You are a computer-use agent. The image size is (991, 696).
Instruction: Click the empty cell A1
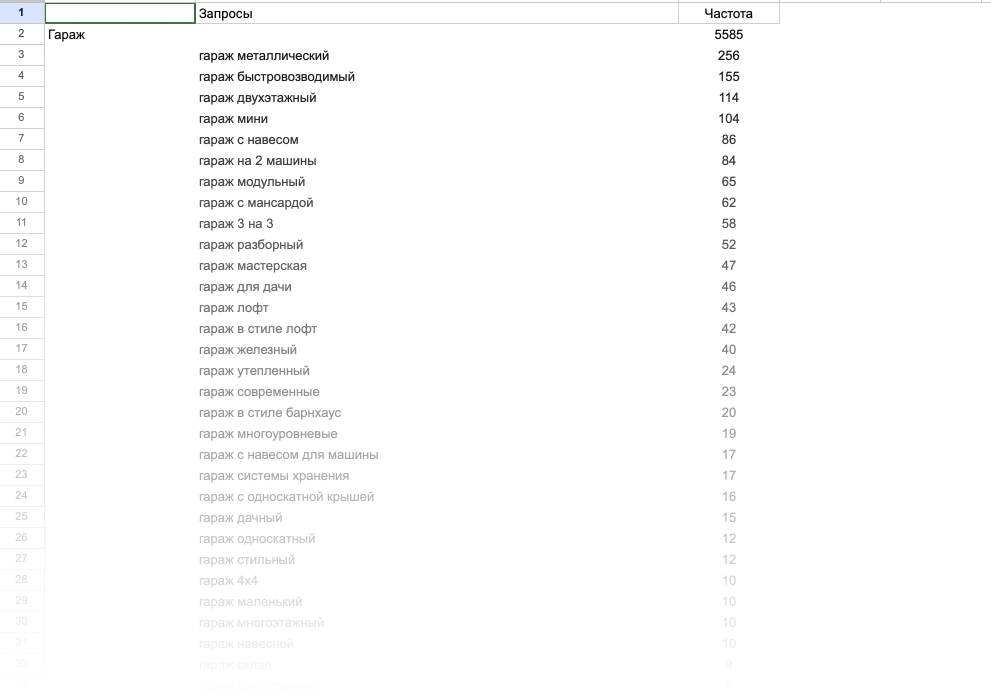pos(120,13)
